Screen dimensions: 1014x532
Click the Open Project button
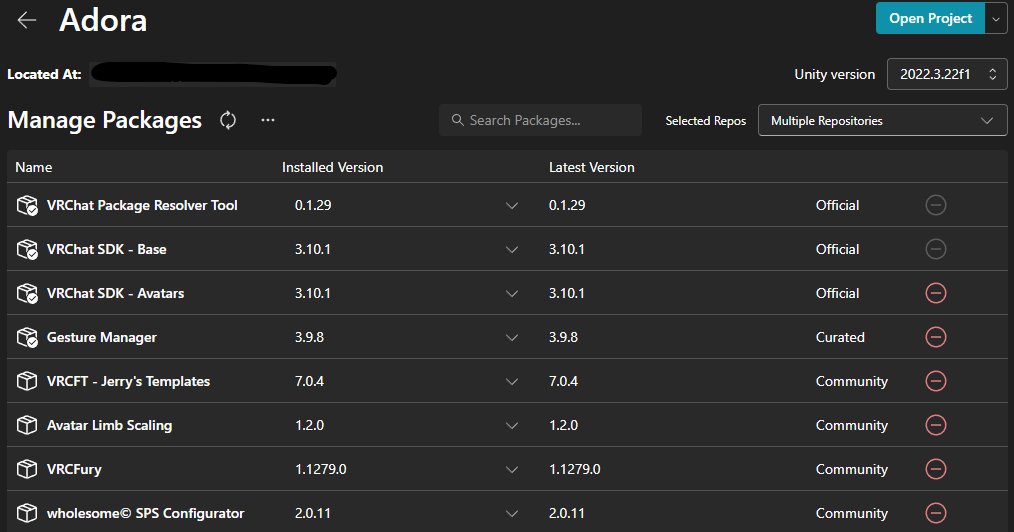pos(930,18)
